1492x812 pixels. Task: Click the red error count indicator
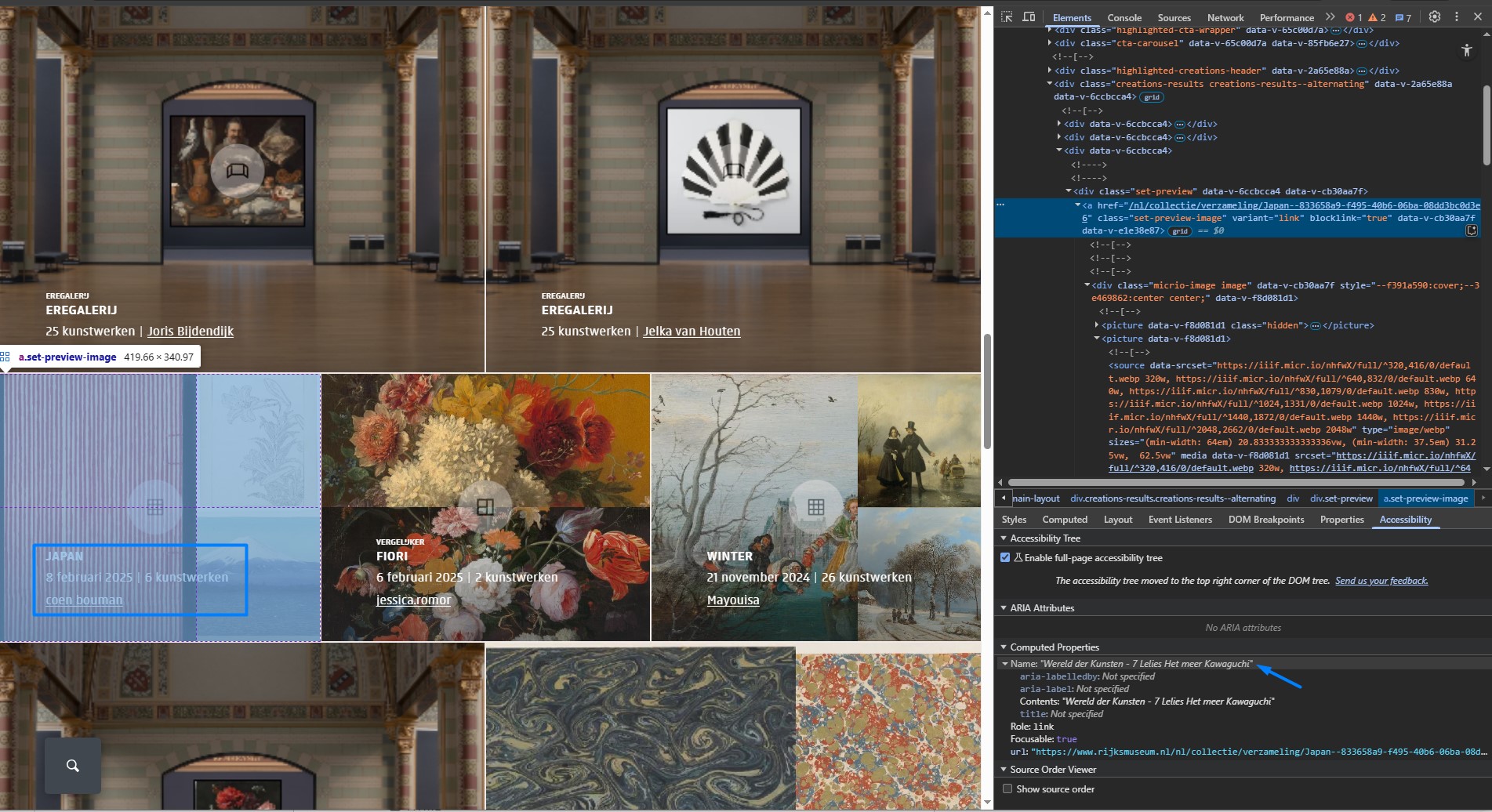pos(1354,17)
